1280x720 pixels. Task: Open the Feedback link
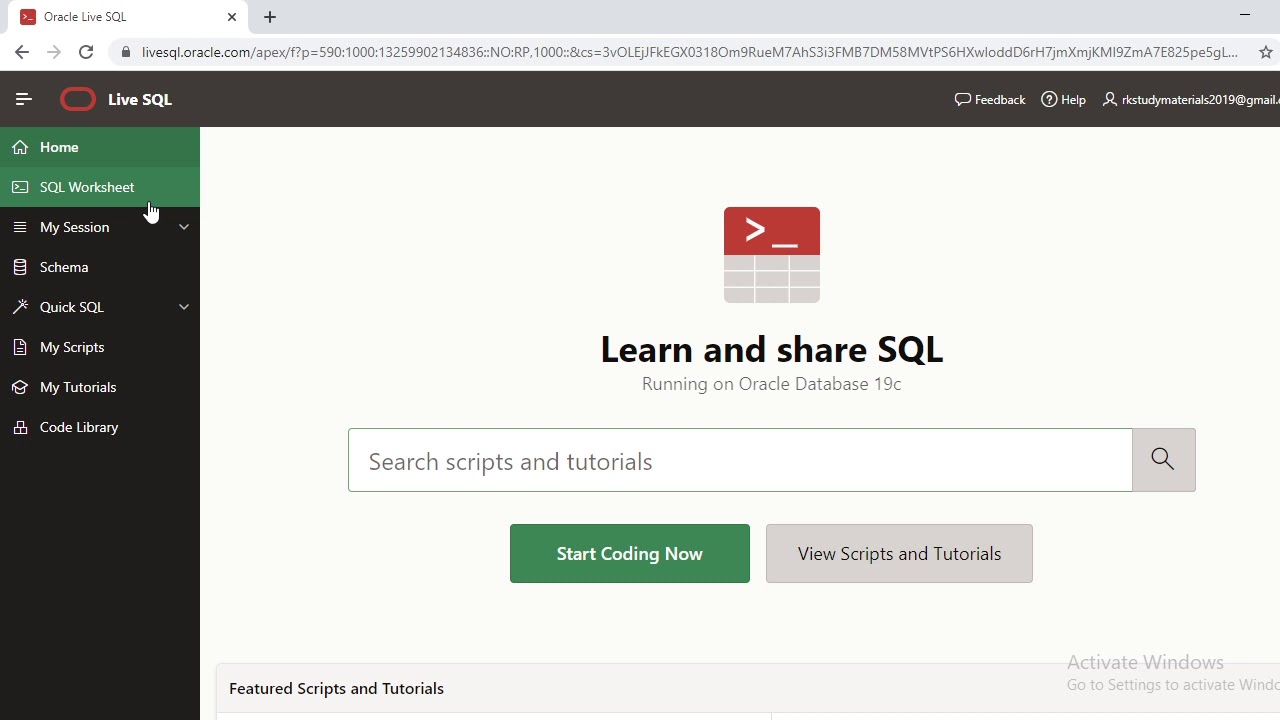tap(990, 99)
